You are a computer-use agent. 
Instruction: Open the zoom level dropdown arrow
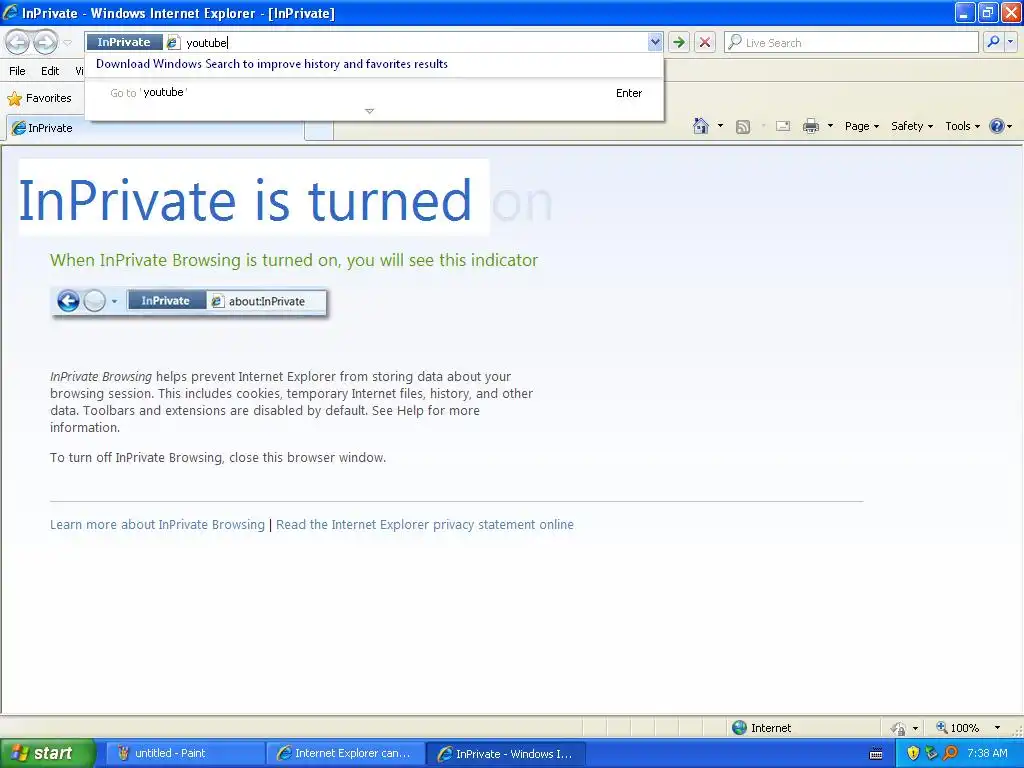click(x=997, y=728)
